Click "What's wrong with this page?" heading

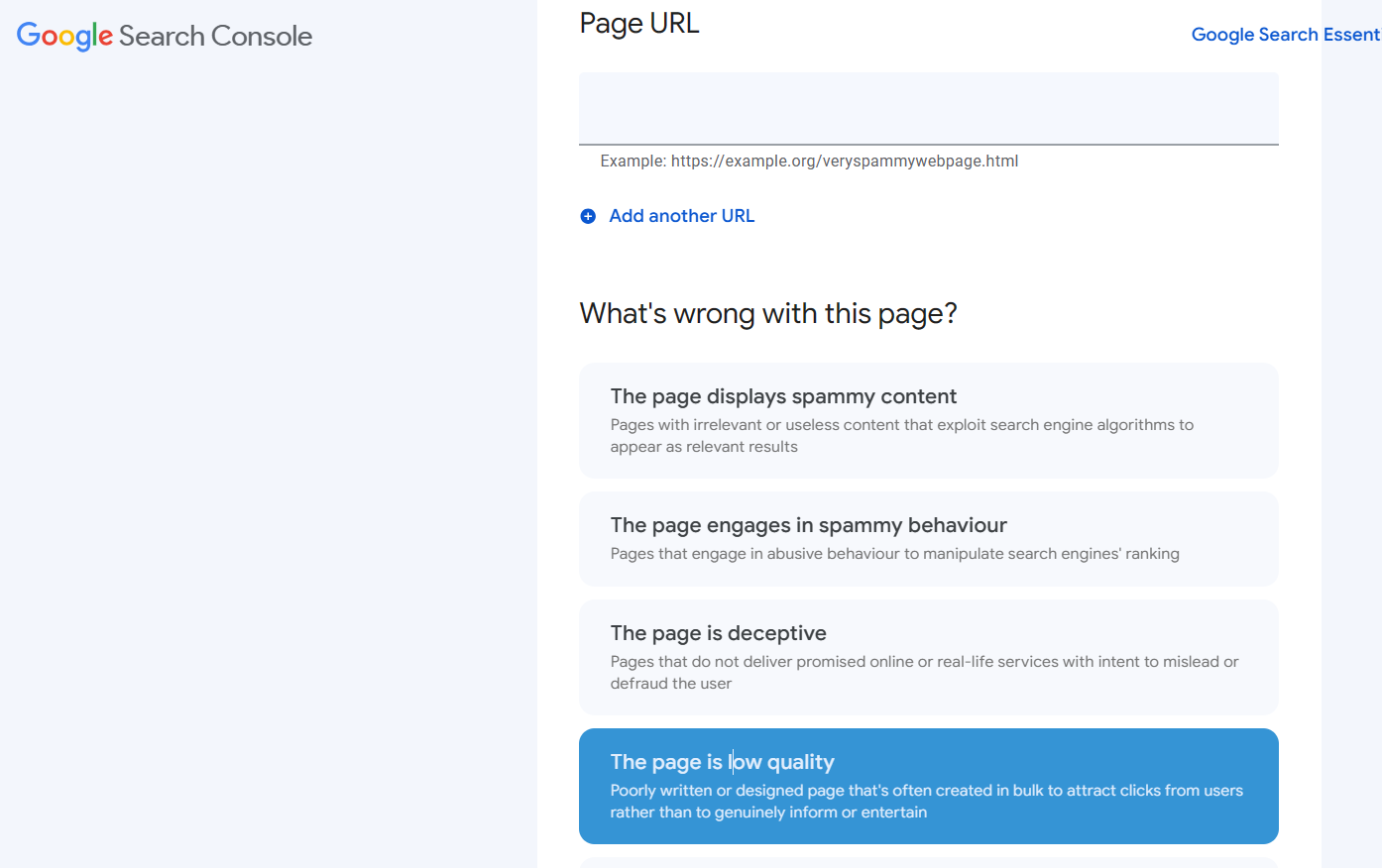pyautogui.click(x=768, y=313)
